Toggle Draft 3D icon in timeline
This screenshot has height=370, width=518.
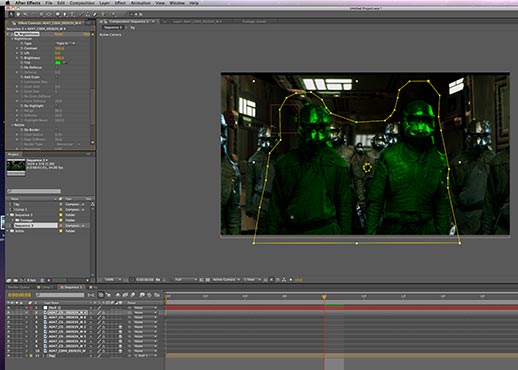click(108, 295)
